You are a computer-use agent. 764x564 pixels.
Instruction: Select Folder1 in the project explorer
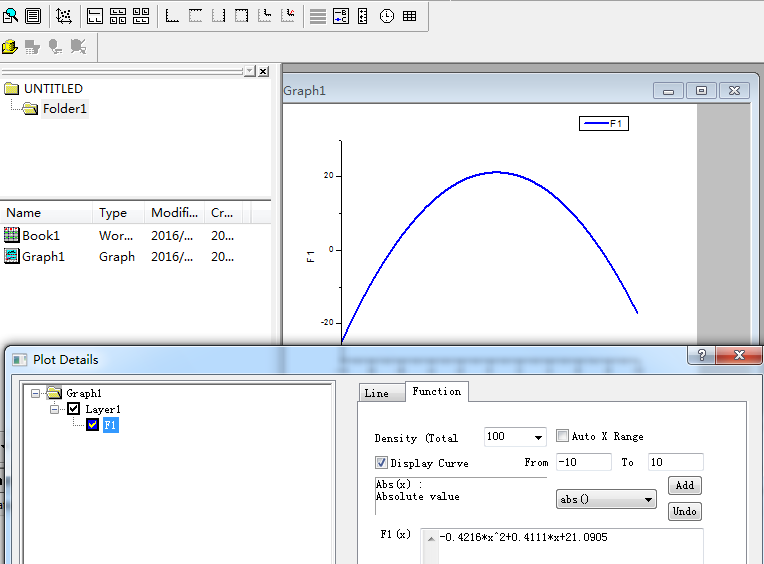[64, 109]
